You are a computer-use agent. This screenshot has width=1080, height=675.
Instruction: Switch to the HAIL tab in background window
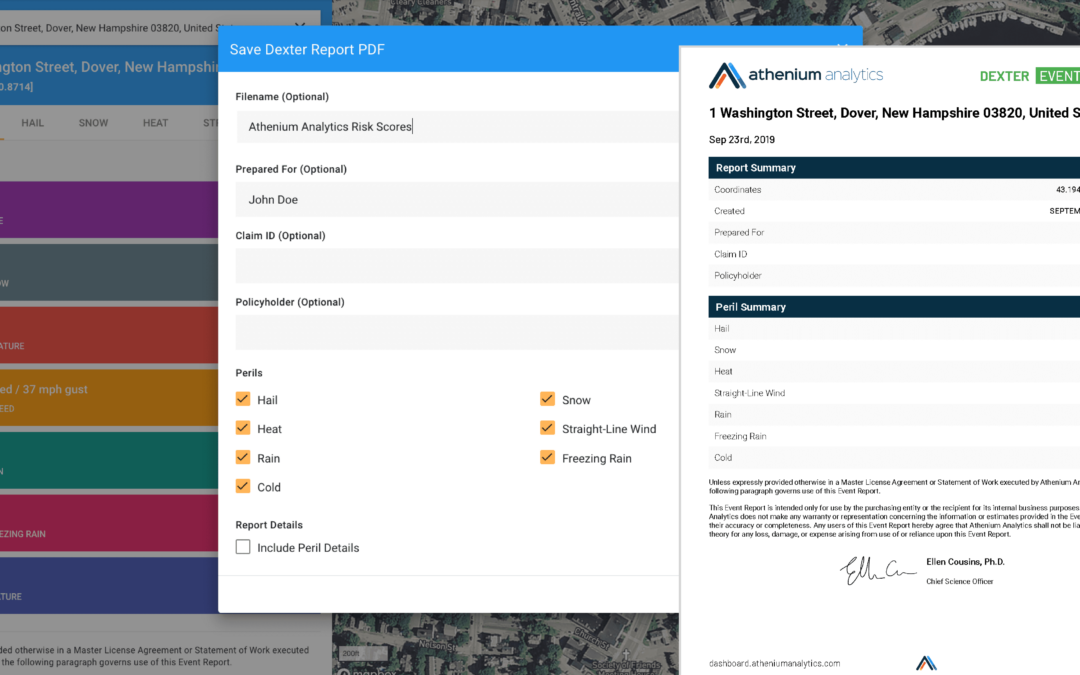coord(32,123)
